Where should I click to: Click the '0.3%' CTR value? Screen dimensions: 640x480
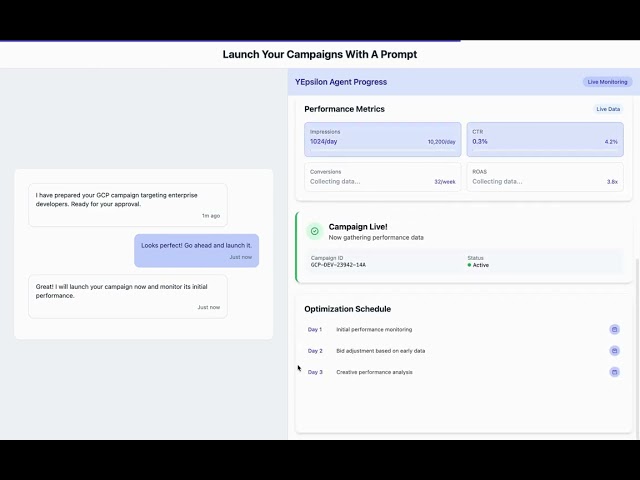point(480,142)
